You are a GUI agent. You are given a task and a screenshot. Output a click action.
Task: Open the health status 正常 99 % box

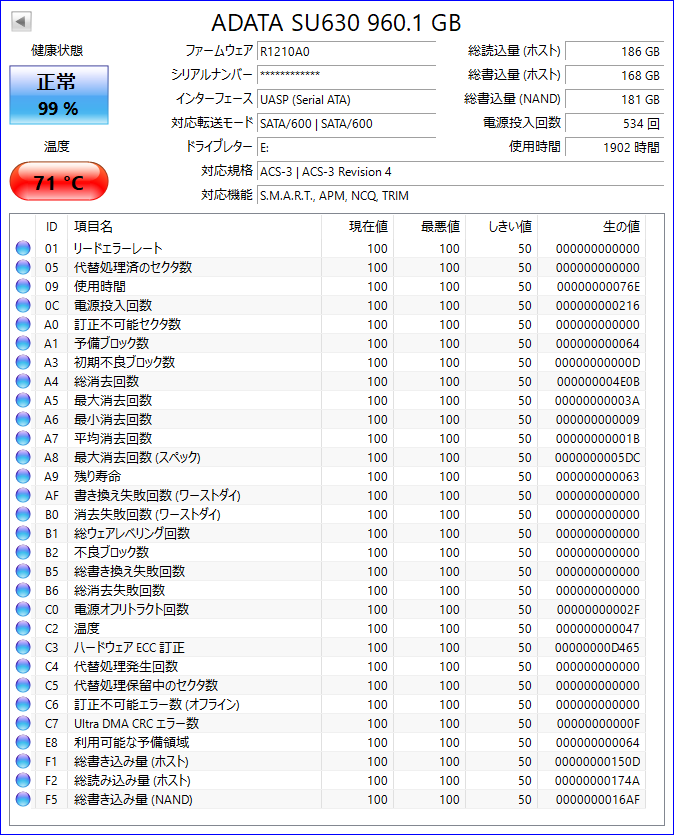click(x=59, y=95)
